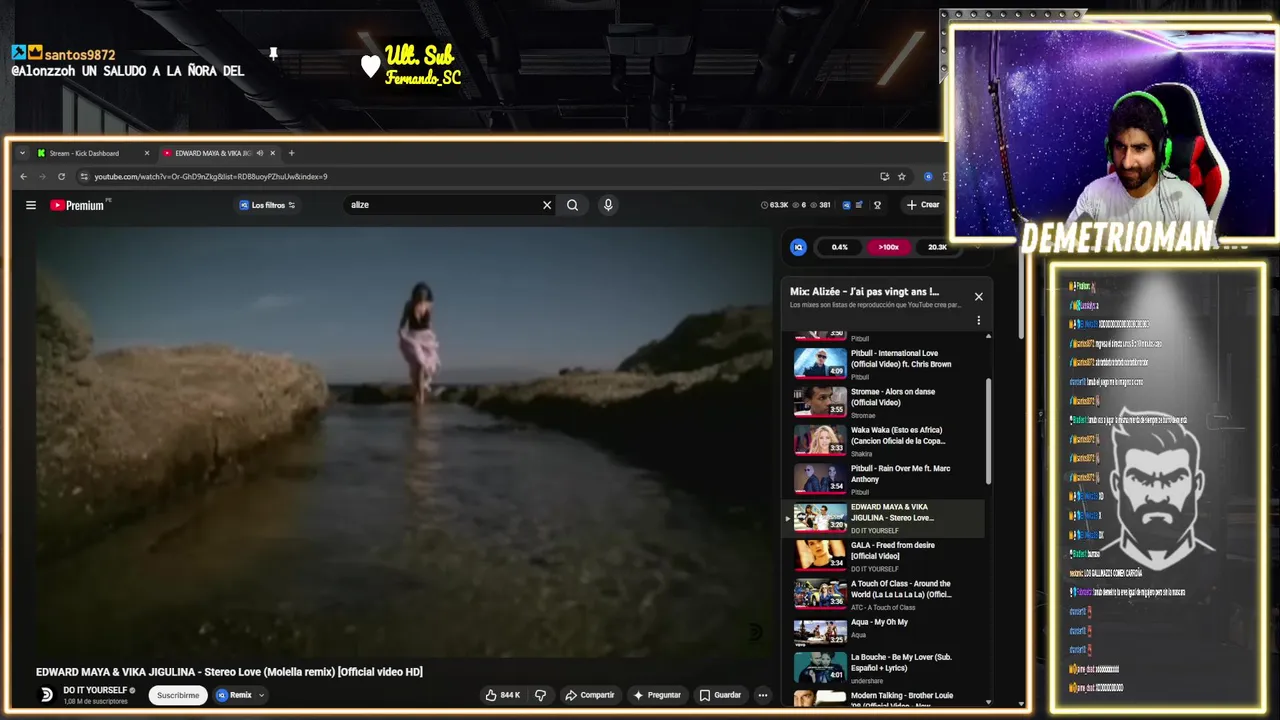Viewport: 1280px width, 720px height.
Task: Expand the chevron beside the 20.3K pill
Action: [977, 247]
